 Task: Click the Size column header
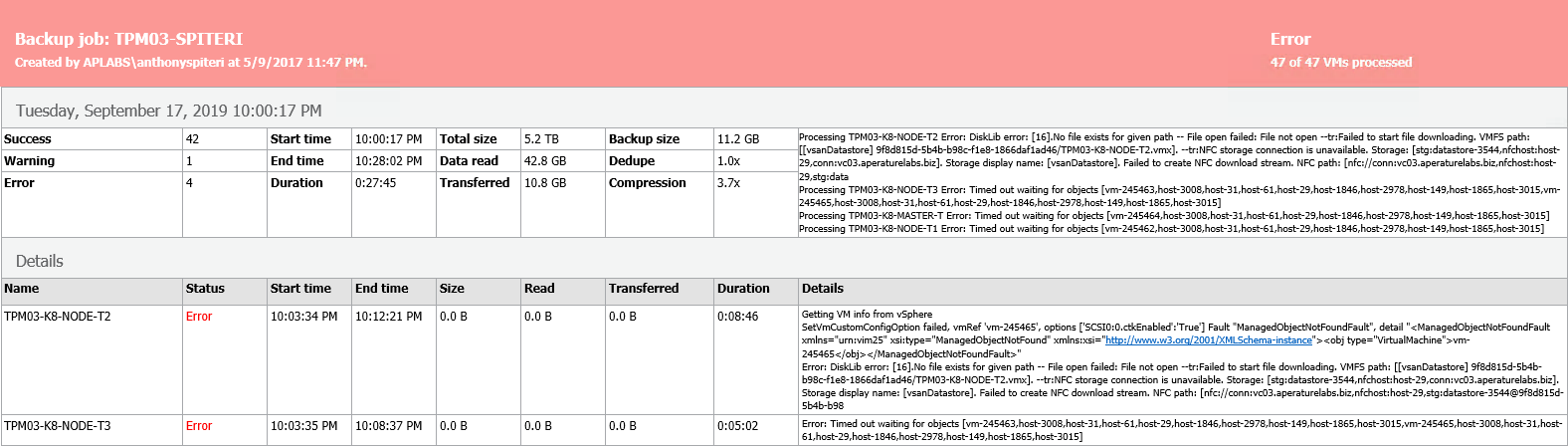[452, 289]
